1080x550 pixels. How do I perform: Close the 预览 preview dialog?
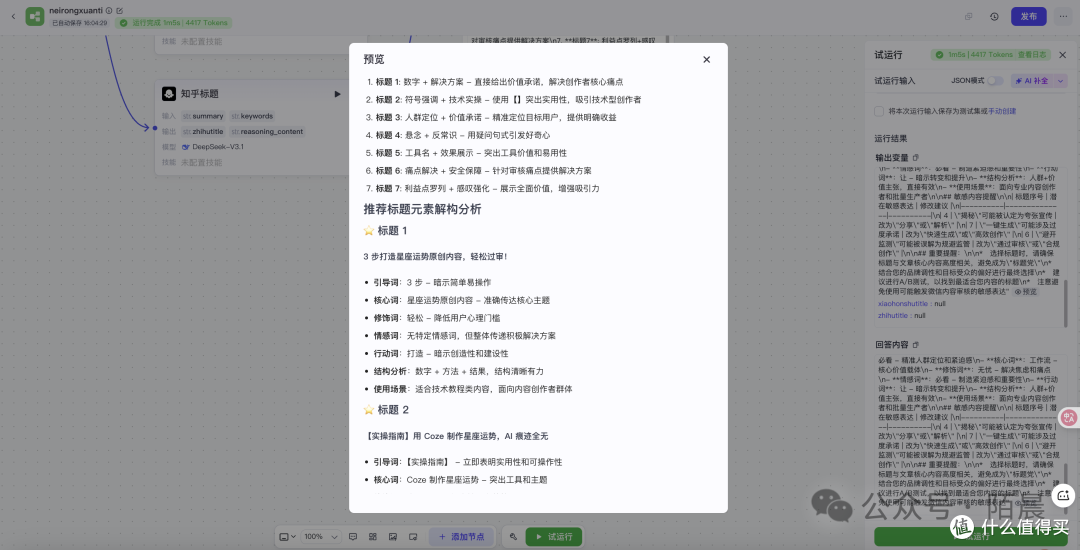click(706, 60)
